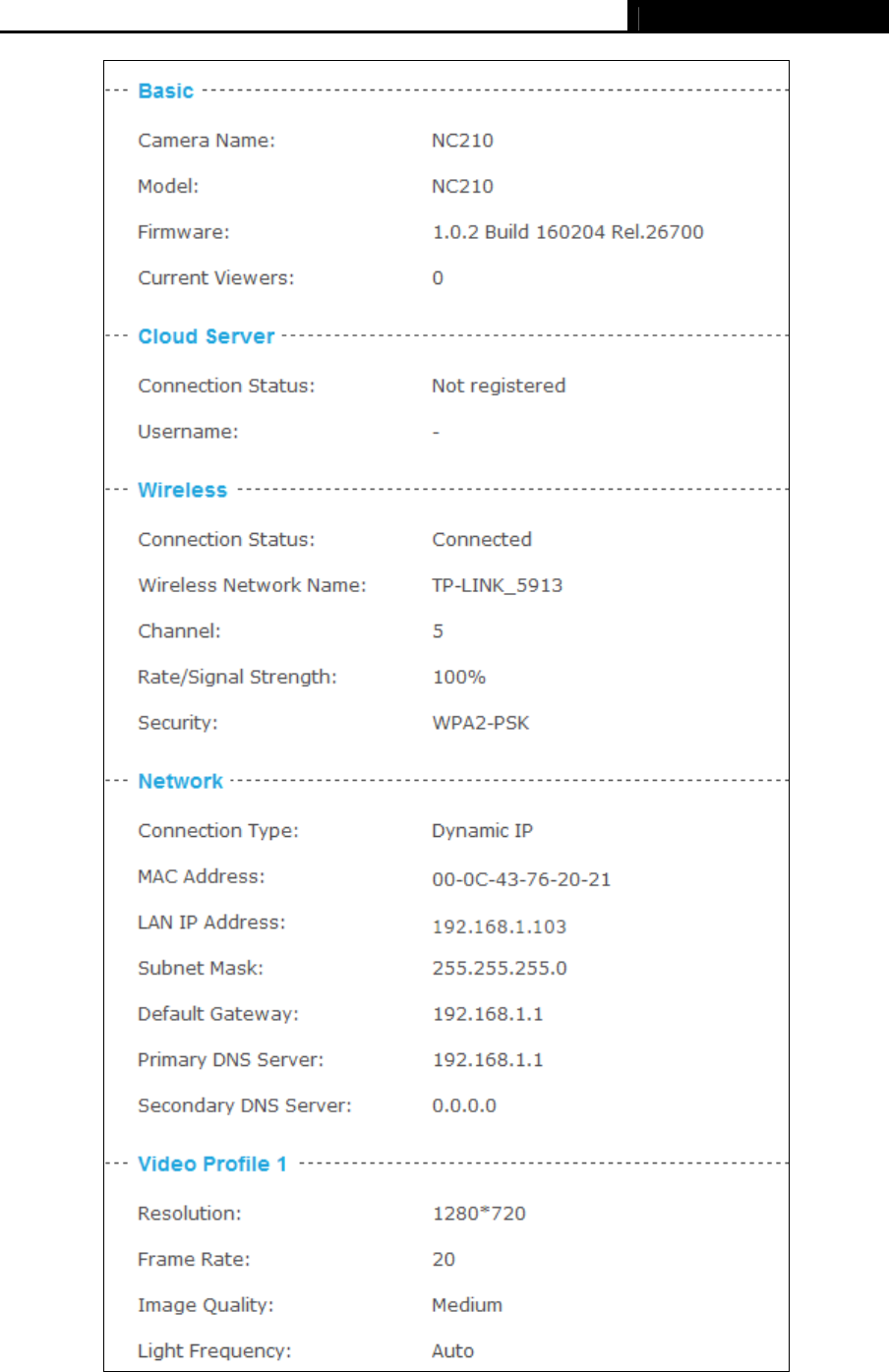Screen dimensions: 889x1372
Task: Click the subnet mask value 255.255.255.0
Action: (x=500, y=968)
